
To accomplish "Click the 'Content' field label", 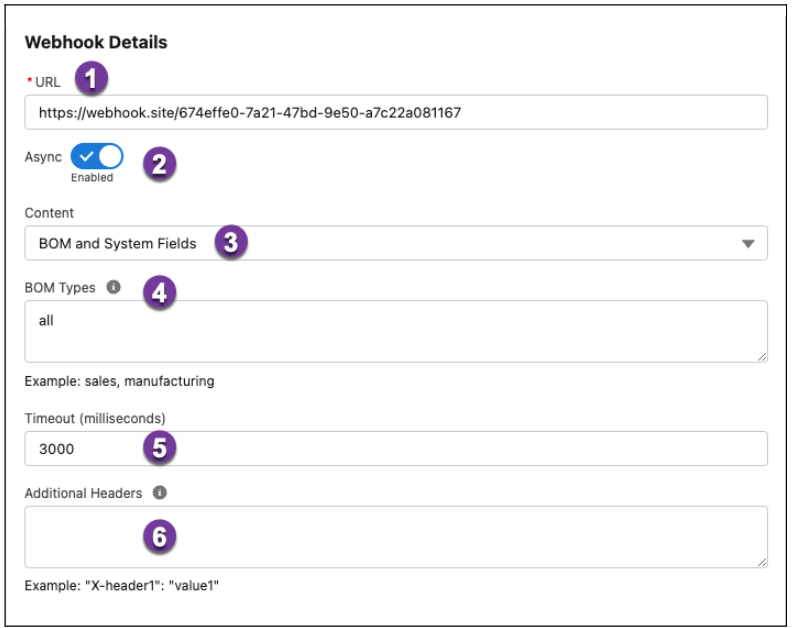I will 49,213.
